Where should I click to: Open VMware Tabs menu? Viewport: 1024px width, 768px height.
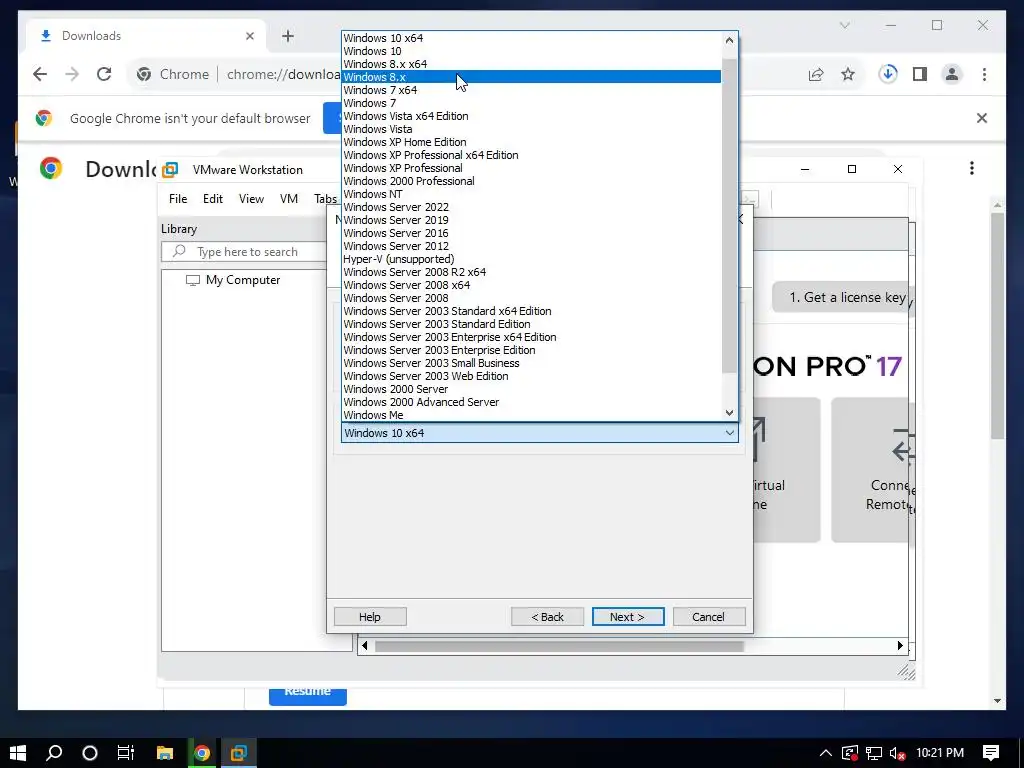[x=325, y=199]
